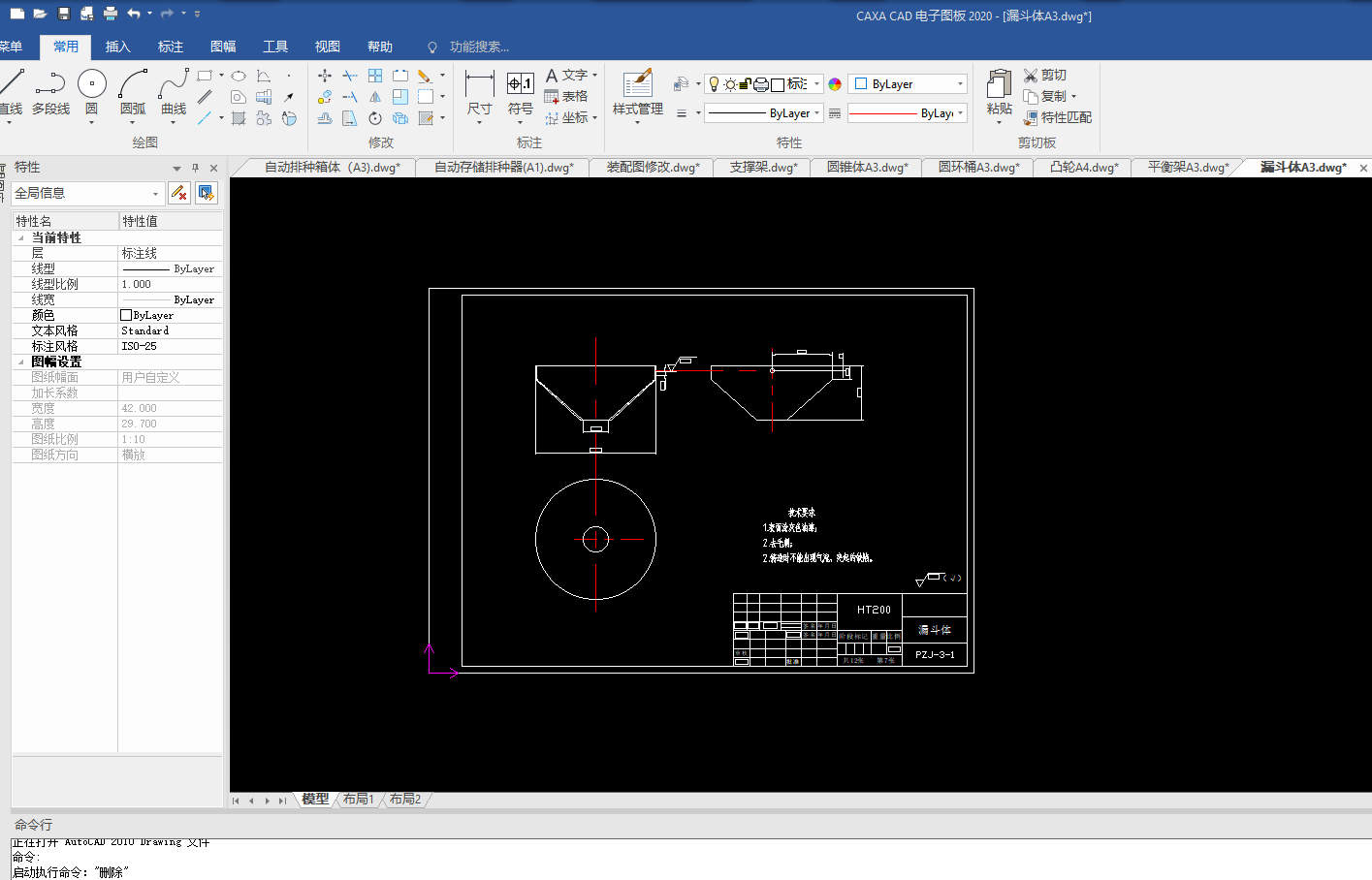This screenshot has width=1372, height=880.
Task: Click the 剪切 scissors icon
Action: click(1031, 75)
